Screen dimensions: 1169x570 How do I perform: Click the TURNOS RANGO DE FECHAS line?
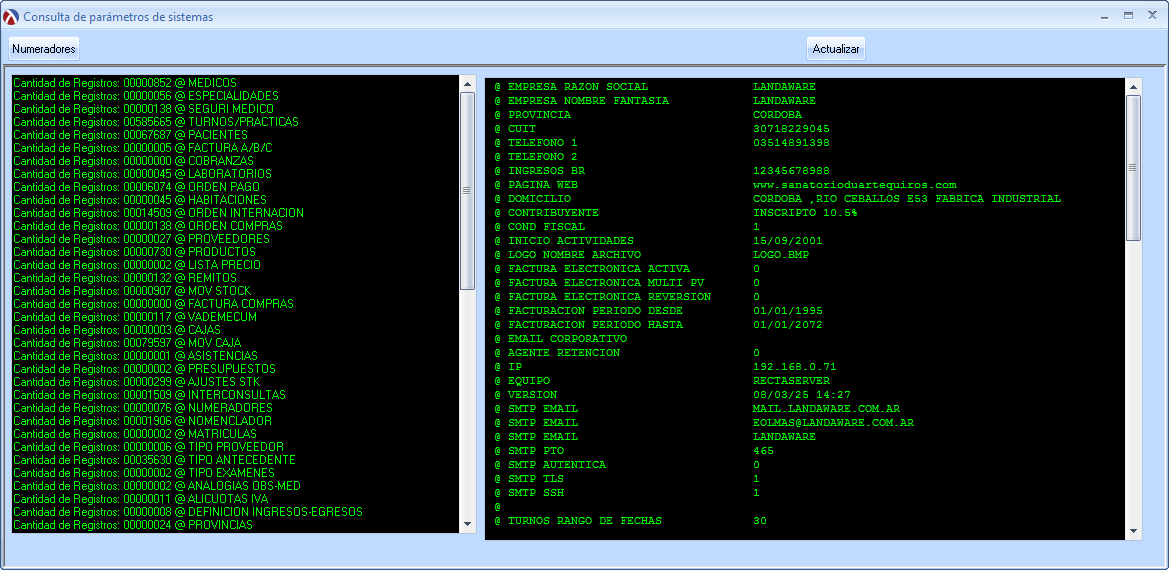pyautogui.click(x=630, y=521)
